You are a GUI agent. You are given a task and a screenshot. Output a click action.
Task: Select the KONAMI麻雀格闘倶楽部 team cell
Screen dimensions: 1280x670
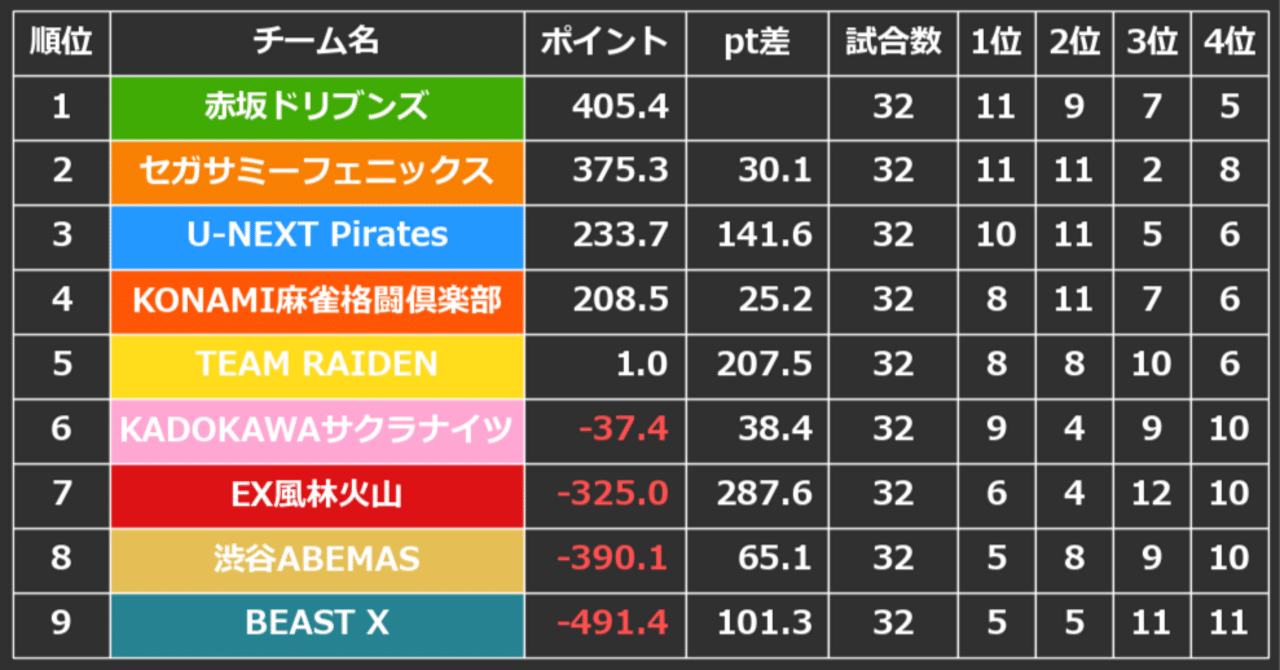tap(317, 301)
